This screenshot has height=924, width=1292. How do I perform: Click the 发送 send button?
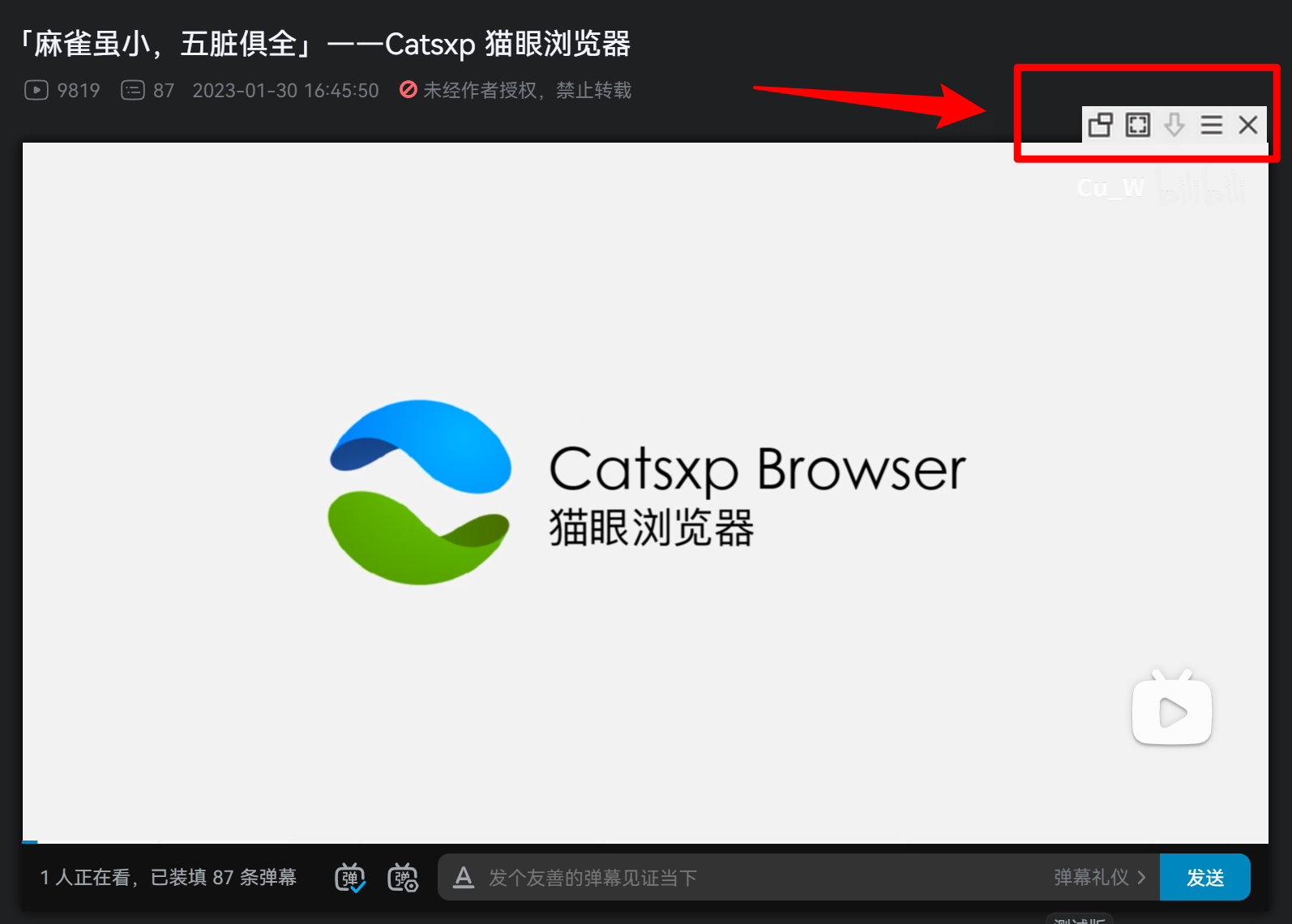coord(1204,877)
